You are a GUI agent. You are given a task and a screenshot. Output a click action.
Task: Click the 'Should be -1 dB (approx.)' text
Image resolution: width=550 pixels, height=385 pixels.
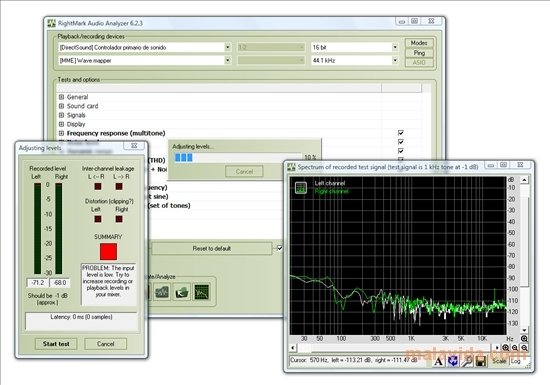[x=47, y=299]
